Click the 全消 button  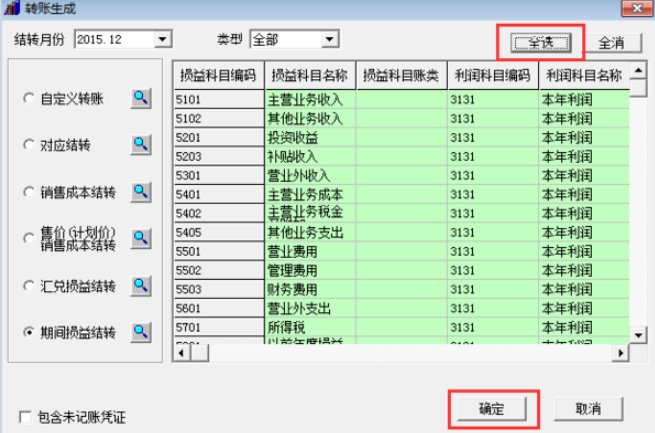coord(612,43)
